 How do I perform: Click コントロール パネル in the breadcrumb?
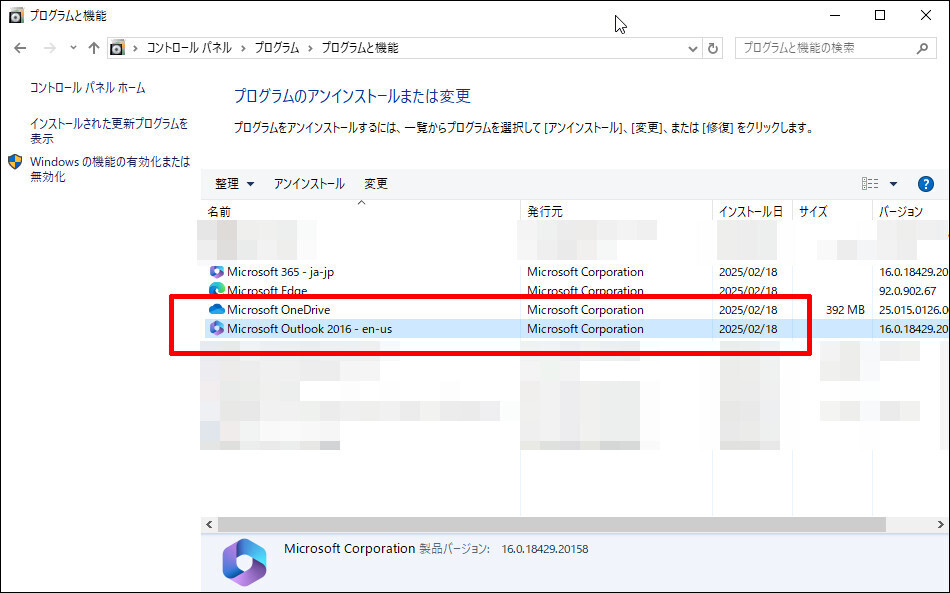(x=189, y=48)
